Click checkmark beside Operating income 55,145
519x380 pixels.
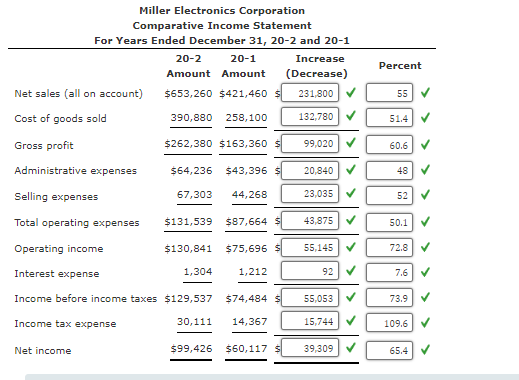tap(351, 247)
